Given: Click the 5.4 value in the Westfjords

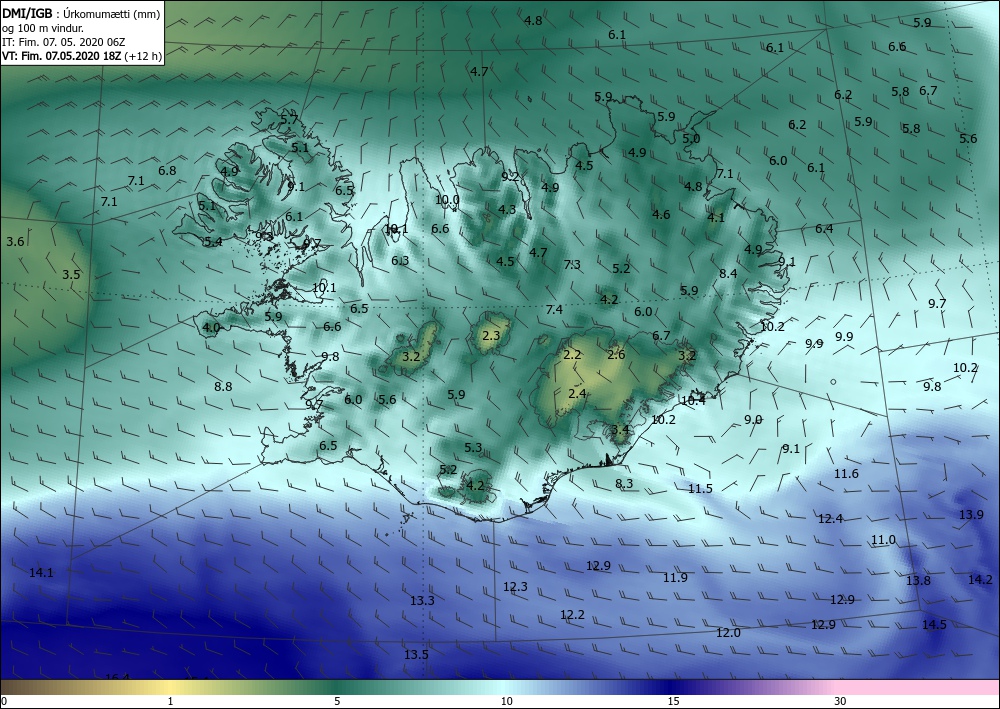Looking at the screenshot, I should 214,242.
